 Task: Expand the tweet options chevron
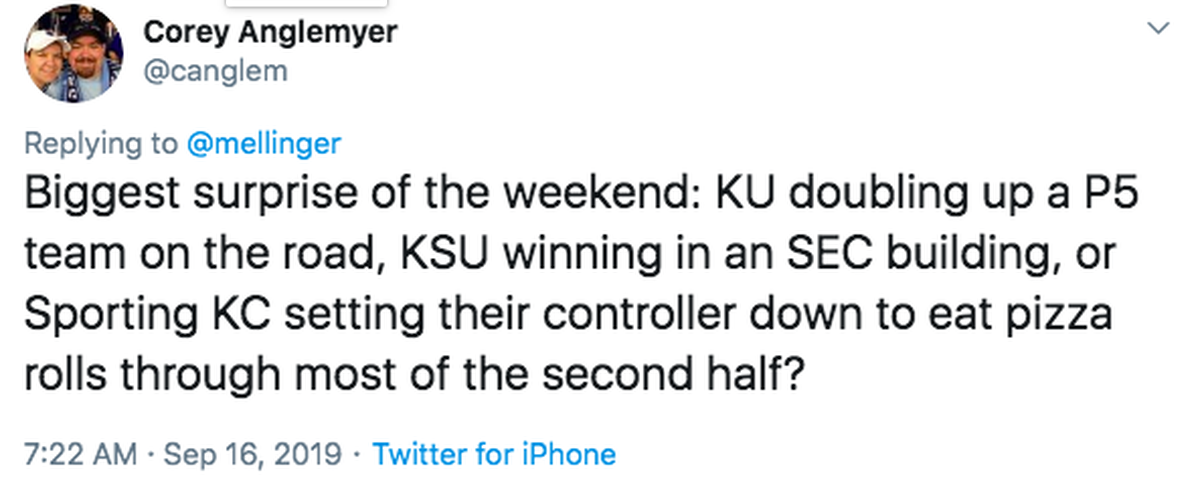tap(1159, 29)
